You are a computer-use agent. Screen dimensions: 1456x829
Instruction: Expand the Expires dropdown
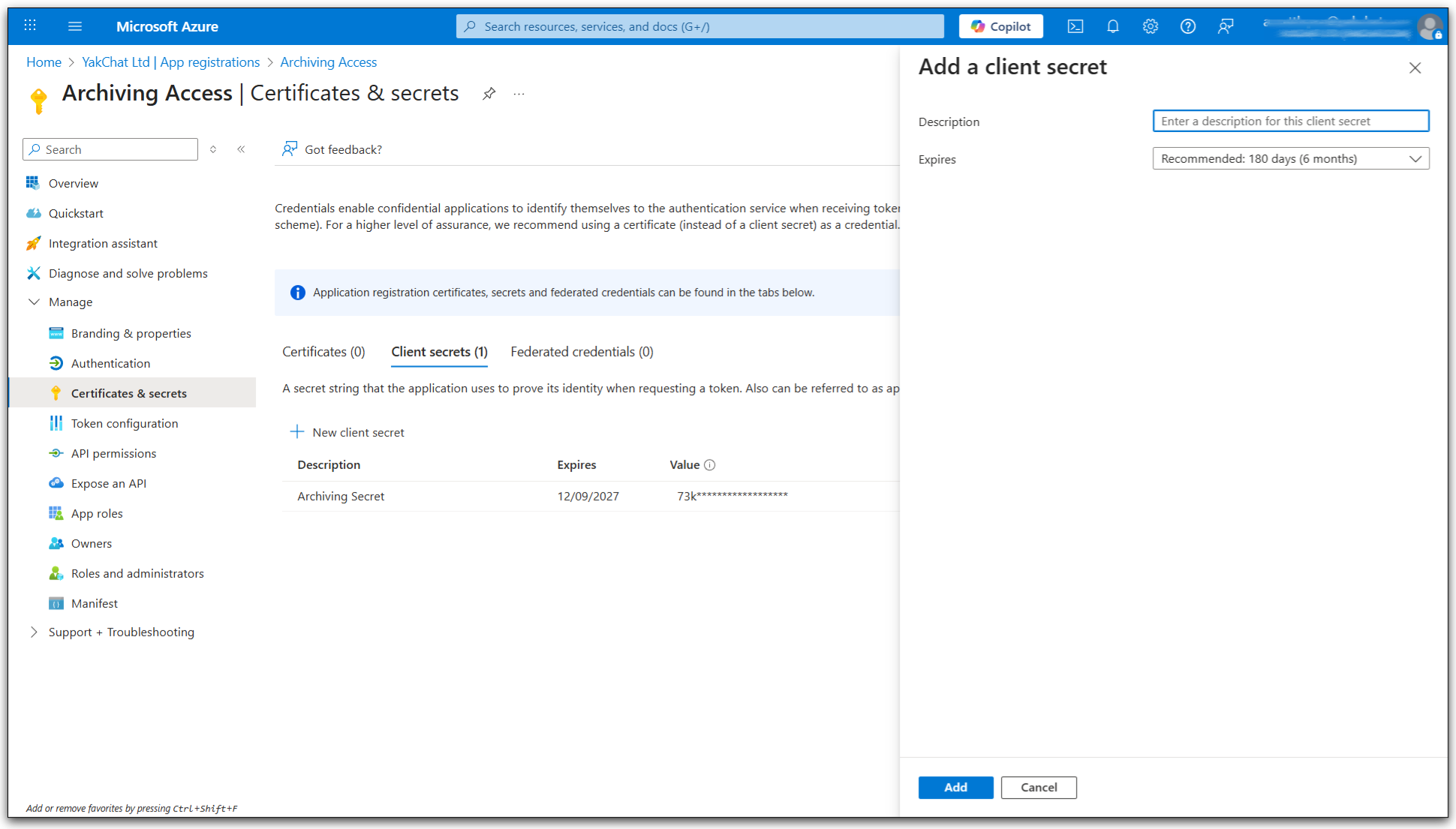coord(1290,159)
